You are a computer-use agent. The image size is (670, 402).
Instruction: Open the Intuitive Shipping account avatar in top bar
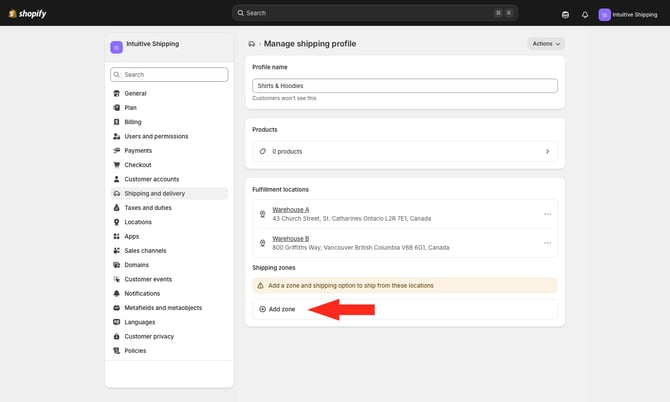coord(604,15)
